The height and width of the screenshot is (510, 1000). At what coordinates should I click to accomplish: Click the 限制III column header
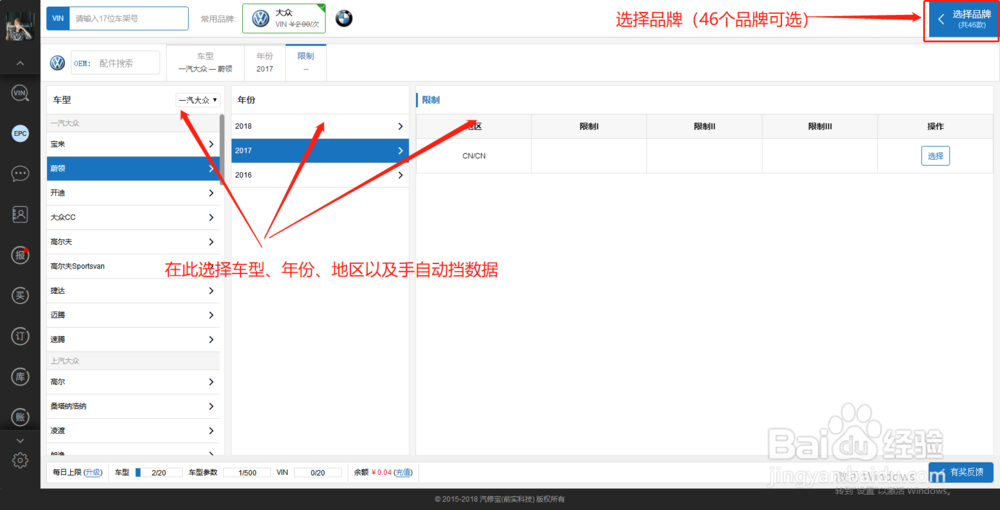[820, 126]
